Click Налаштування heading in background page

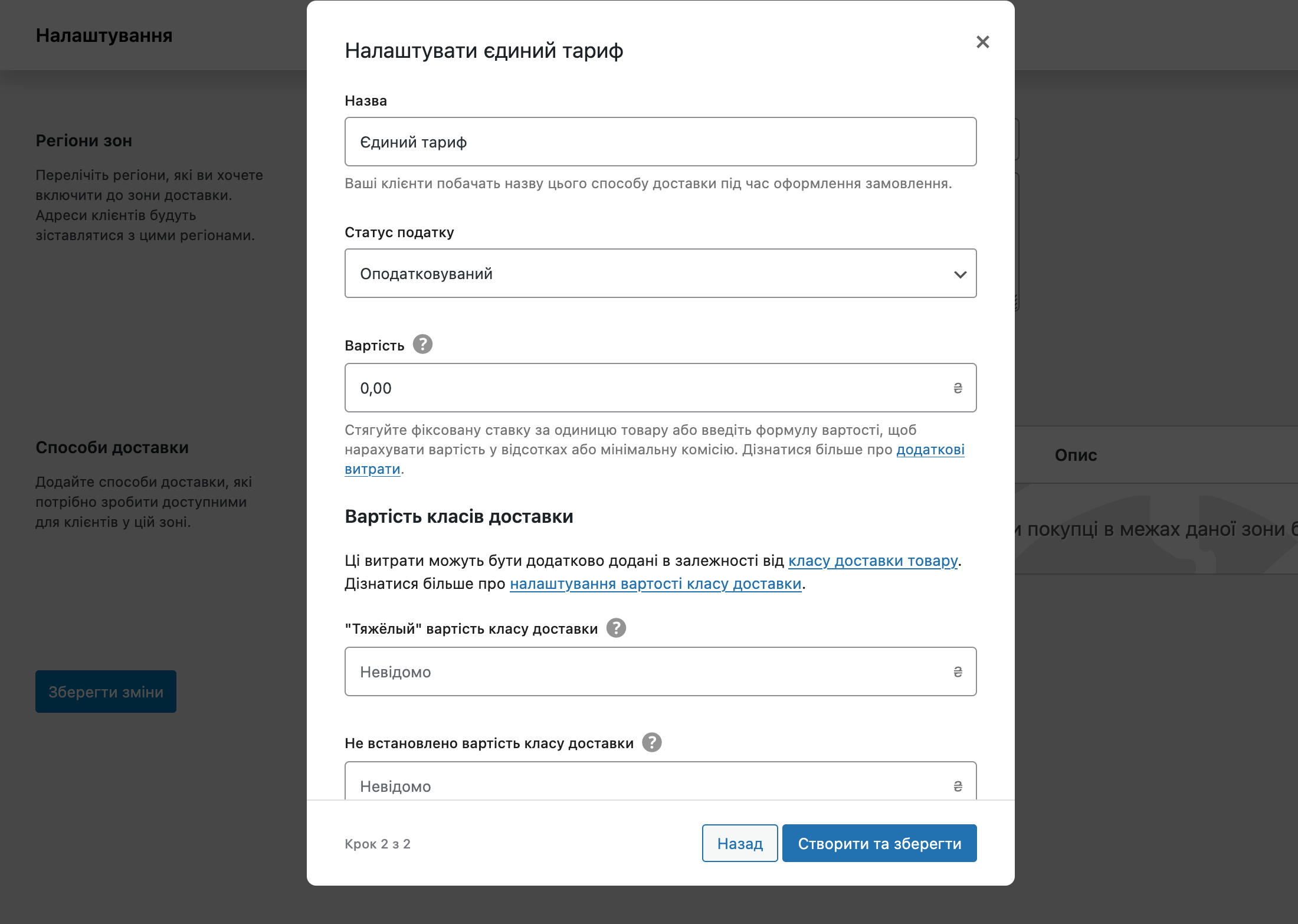click(x=104, y=35)
